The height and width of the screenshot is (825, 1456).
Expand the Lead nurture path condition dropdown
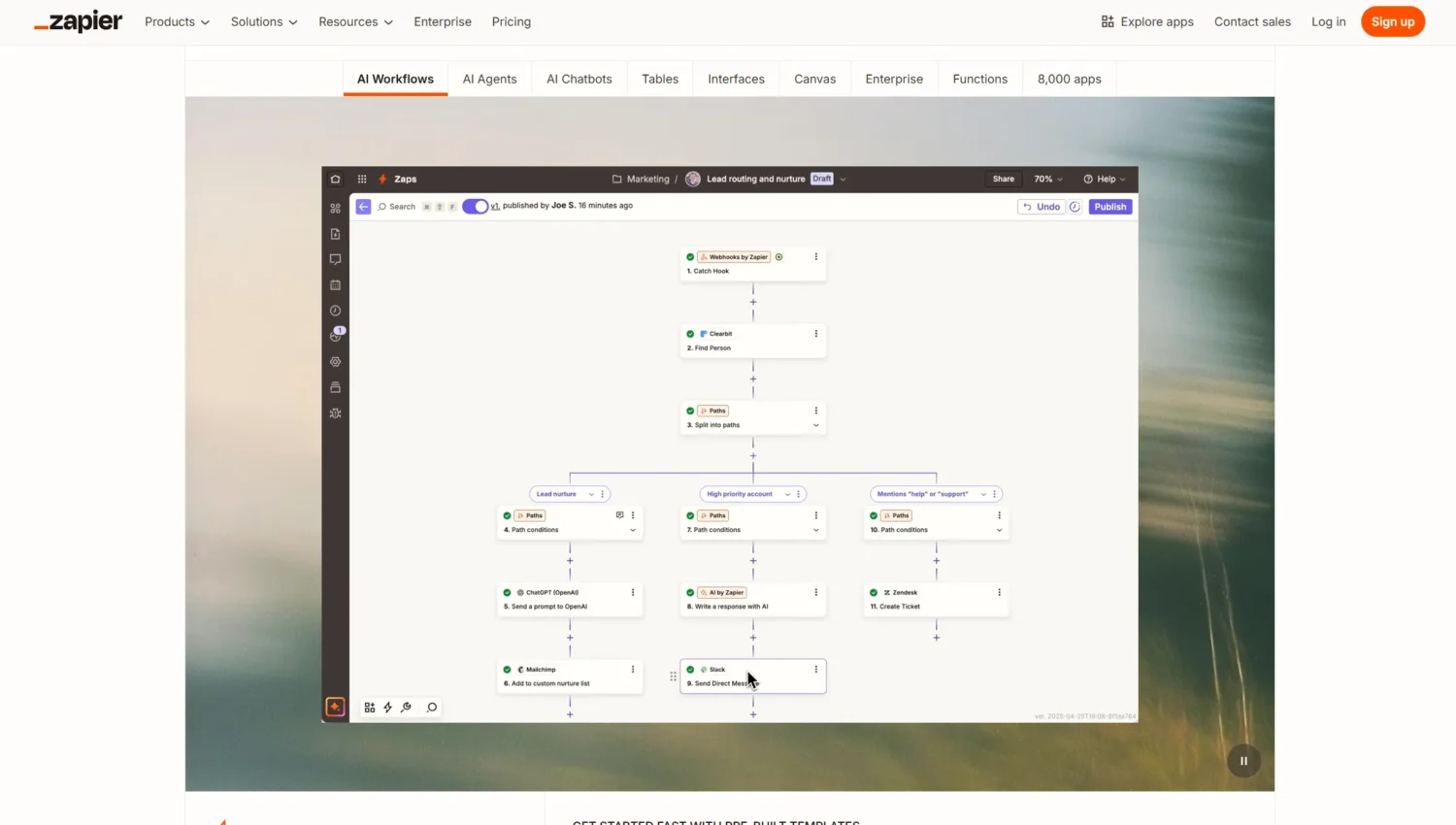tap(590, 494)
